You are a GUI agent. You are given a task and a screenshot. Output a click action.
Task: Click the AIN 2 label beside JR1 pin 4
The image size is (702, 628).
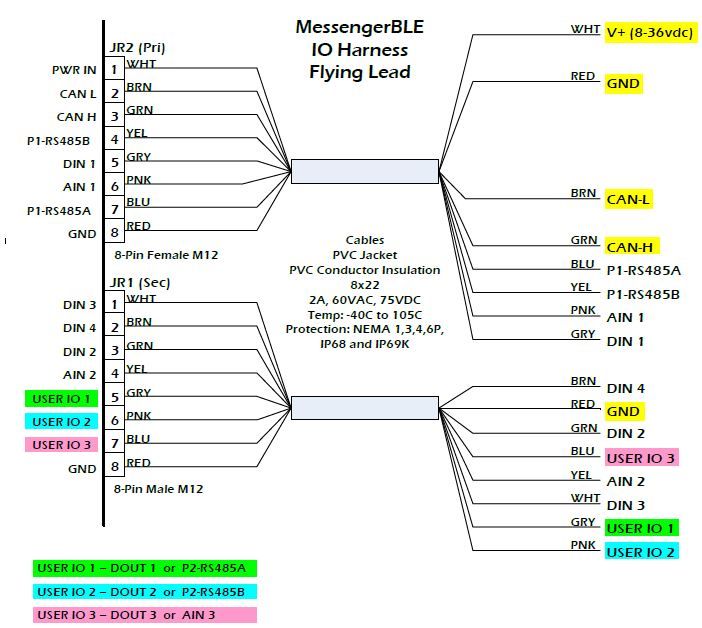click(x=79, y=375)
